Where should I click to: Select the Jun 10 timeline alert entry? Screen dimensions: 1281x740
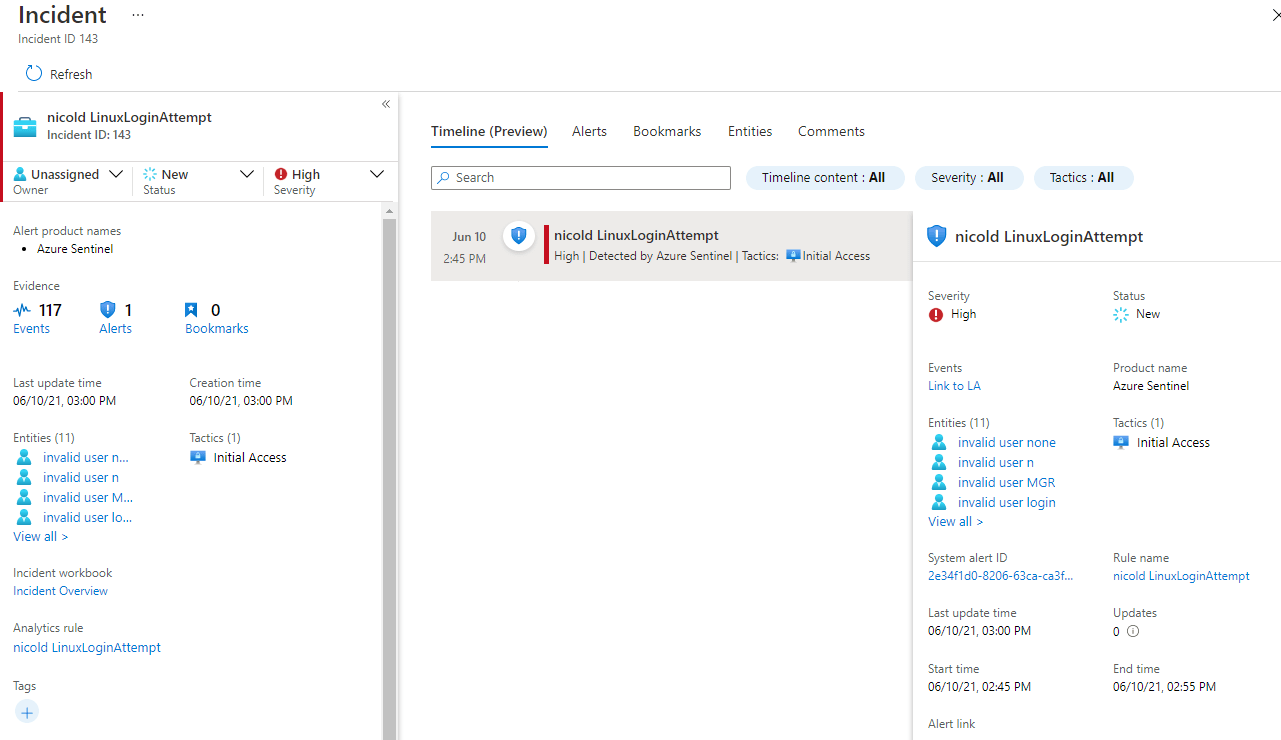coord(671,246)
